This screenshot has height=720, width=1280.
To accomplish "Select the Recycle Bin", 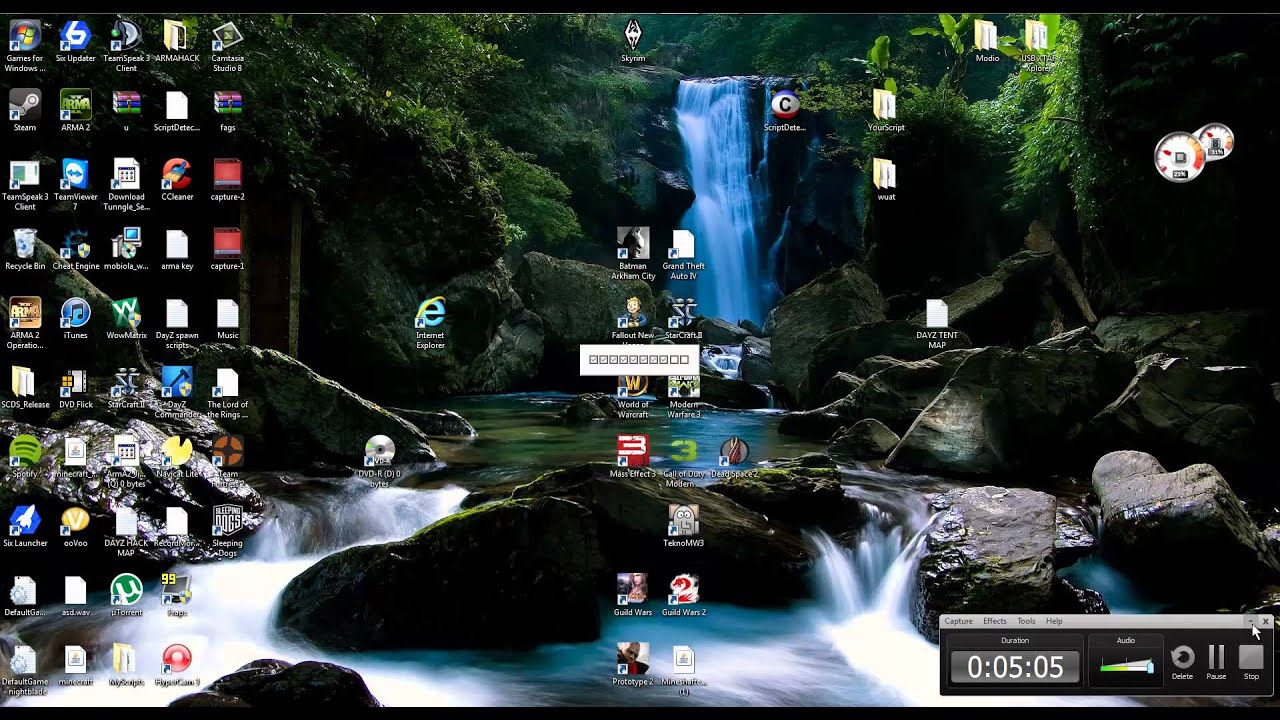I will pyautogui.click(x=25, y=249).
